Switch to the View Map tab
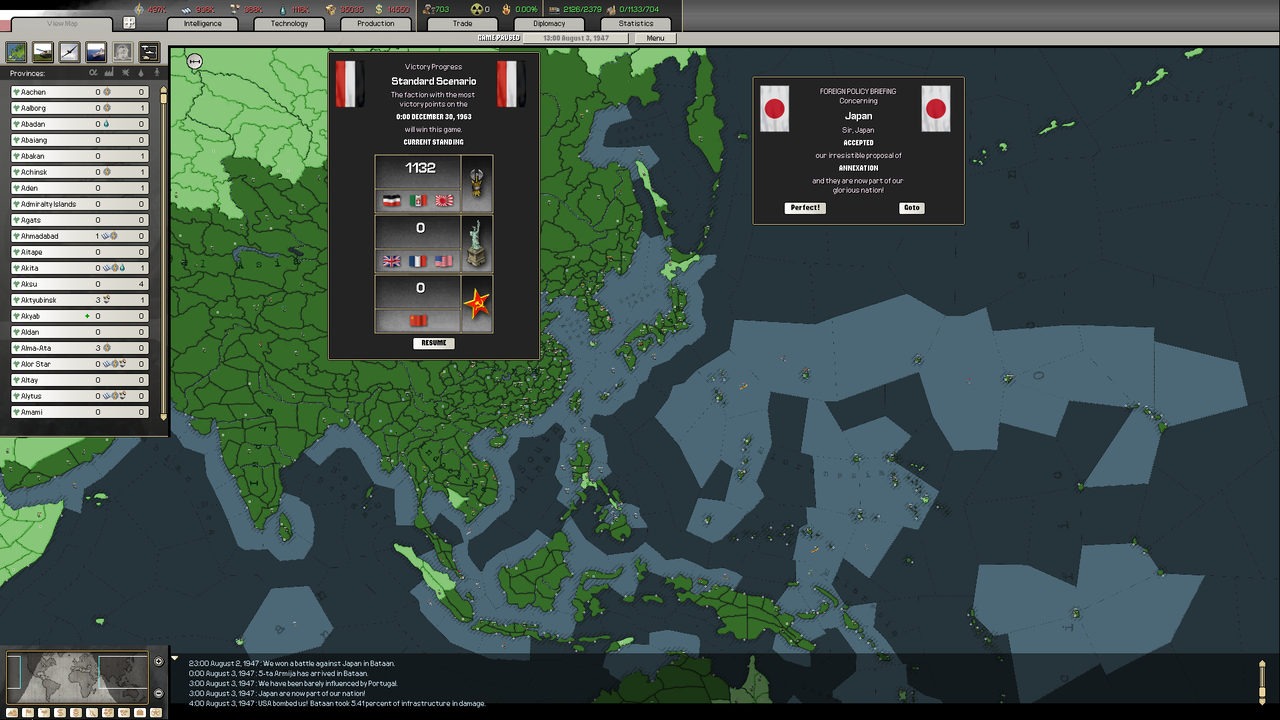This screenshot has width=1280, height=720. tap(62, 23)
